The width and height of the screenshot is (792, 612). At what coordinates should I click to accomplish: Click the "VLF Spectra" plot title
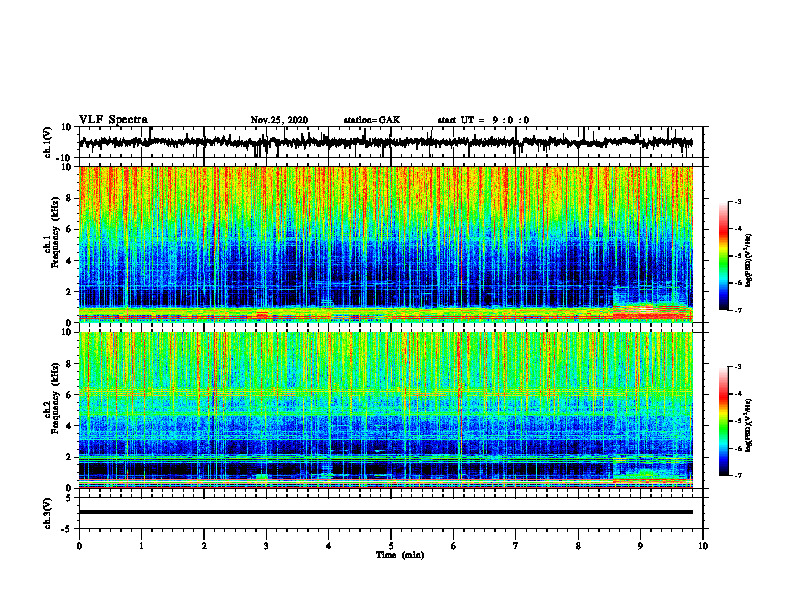tap(113, 120)
